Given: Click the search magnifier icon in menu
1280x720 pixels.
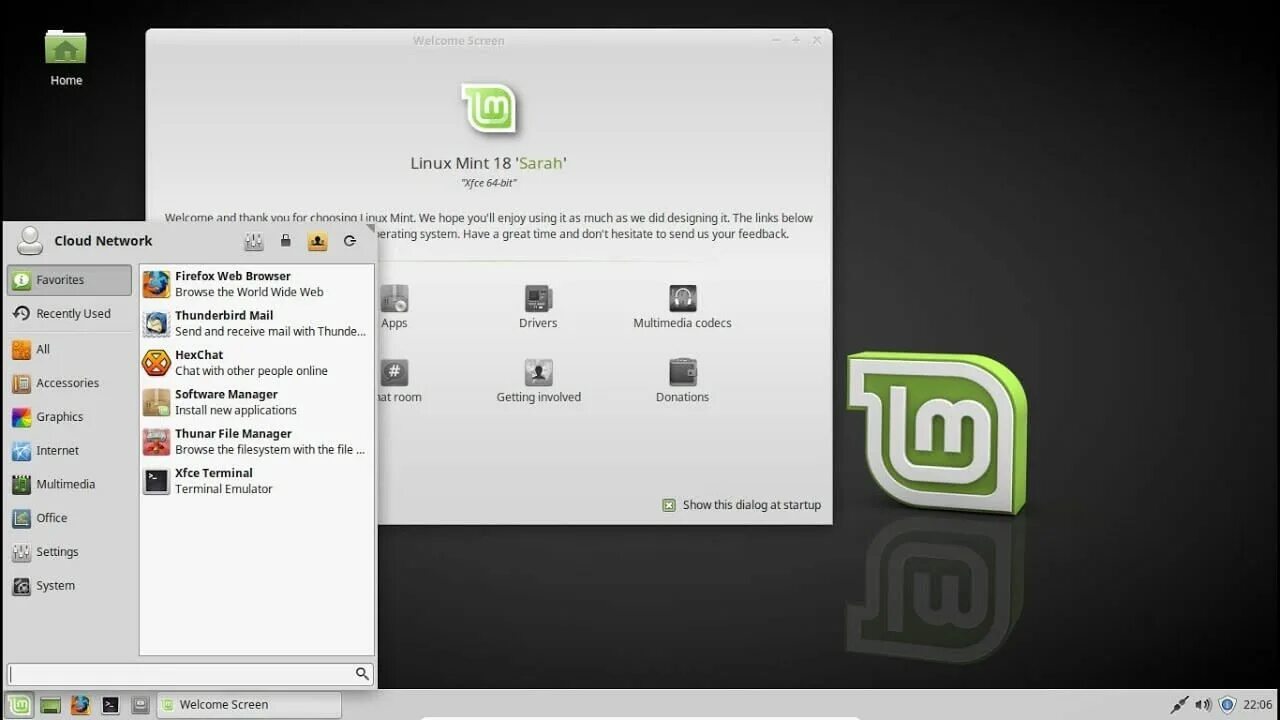Looking at the screenshot, I should click(362, 674).
